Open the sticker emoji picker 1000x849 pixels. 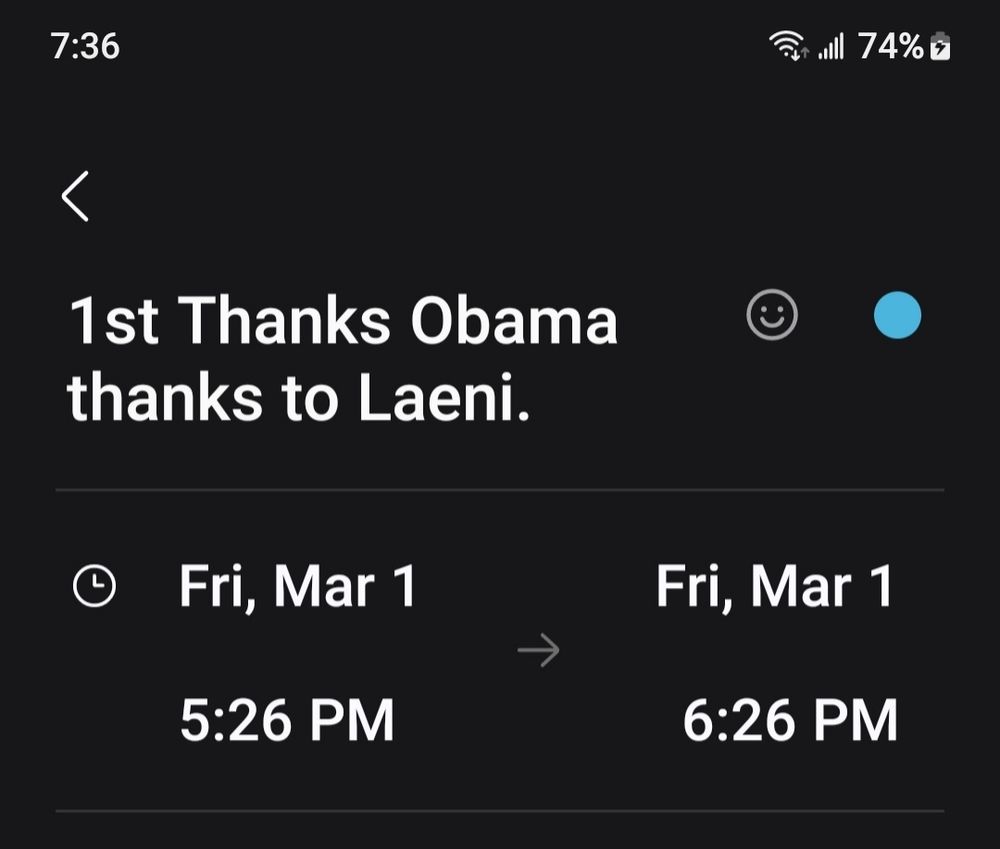pyautogui.click(x=772, y=315)
